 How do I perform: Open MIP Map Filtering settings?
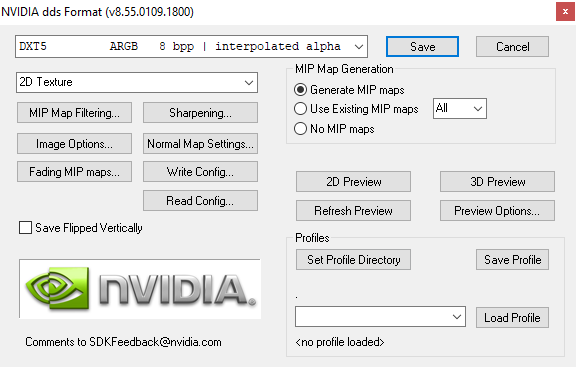click(x=74, y=113)
